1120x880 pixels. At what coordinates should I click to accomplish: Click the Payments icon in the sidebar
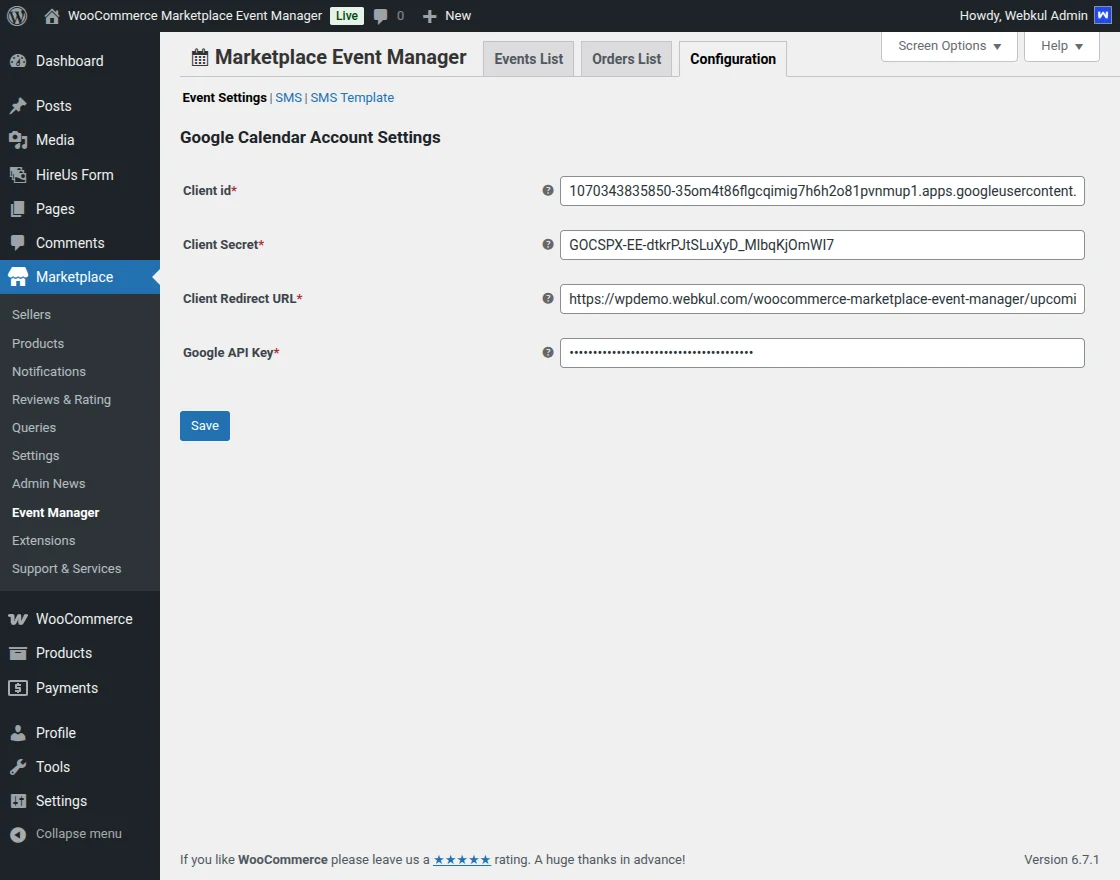pyautogui.click(x=19, y=687)
